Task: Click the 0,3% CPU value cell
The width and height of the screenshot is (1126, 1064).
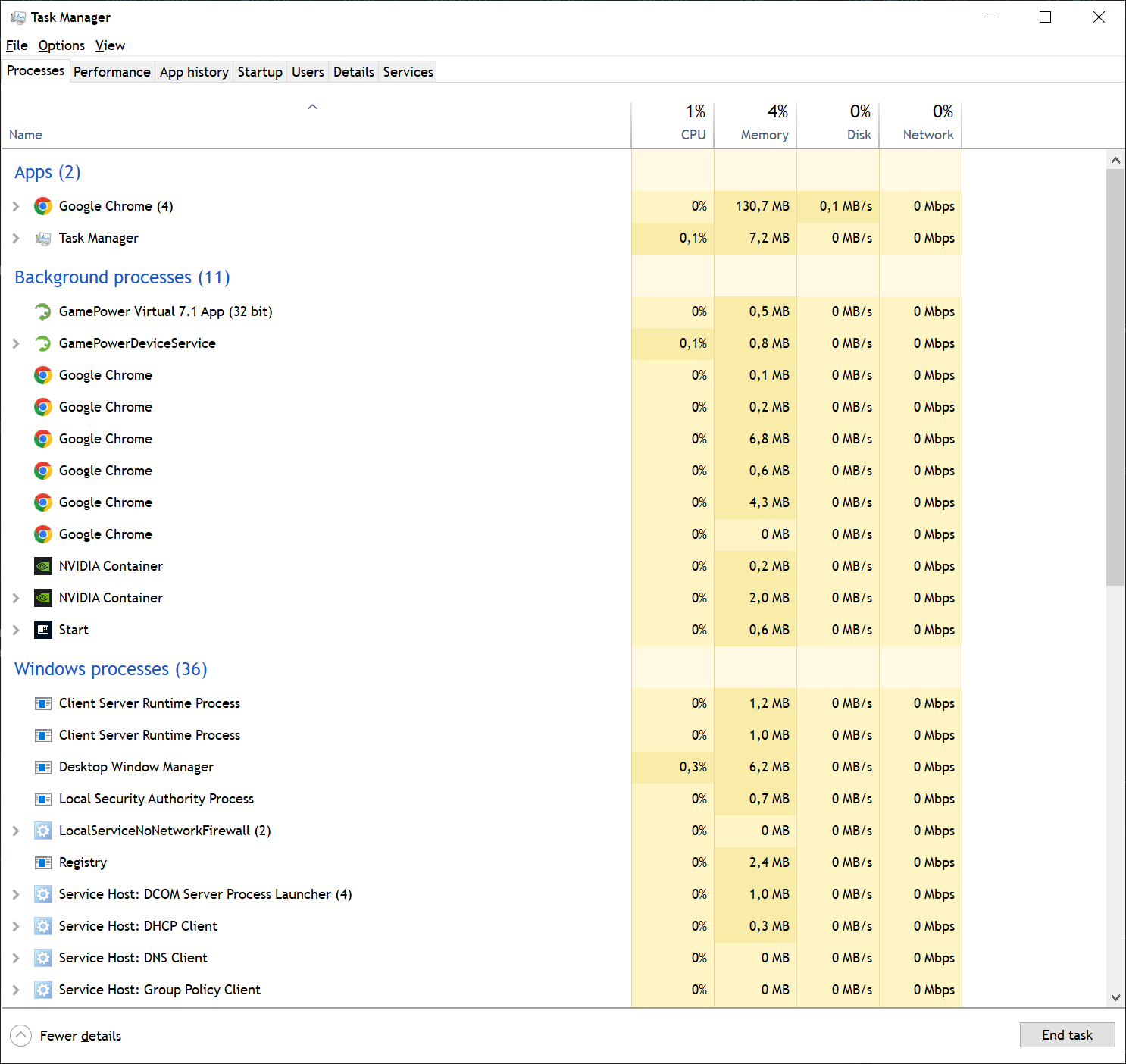Action: (x=673, y=767)
